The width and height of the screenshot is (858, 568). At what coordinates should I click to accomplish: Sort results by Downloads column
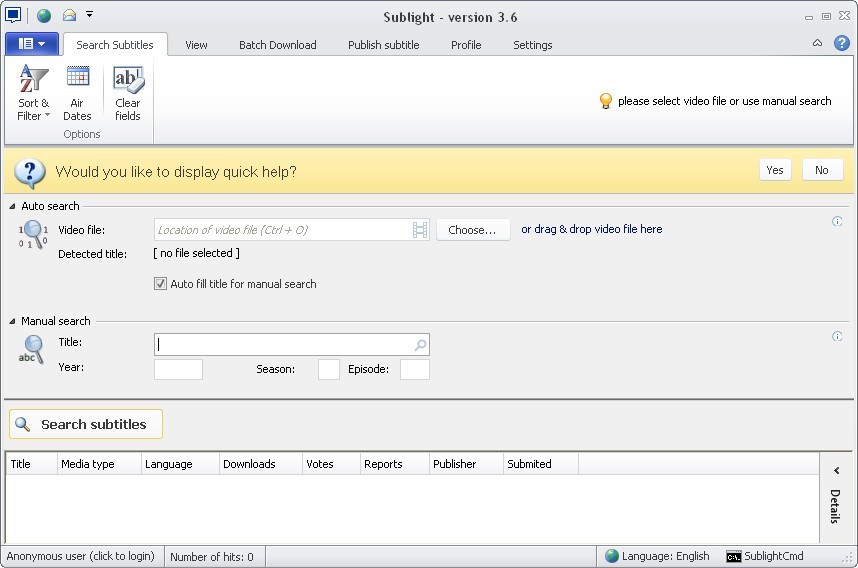[x=260, y=464]
